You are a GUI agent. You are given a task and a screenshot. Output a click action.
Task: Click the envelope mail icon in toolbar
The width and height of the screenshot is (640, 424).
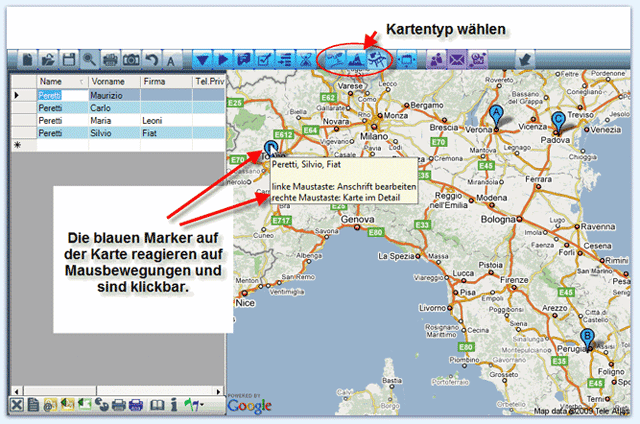[x=456, y=60]
